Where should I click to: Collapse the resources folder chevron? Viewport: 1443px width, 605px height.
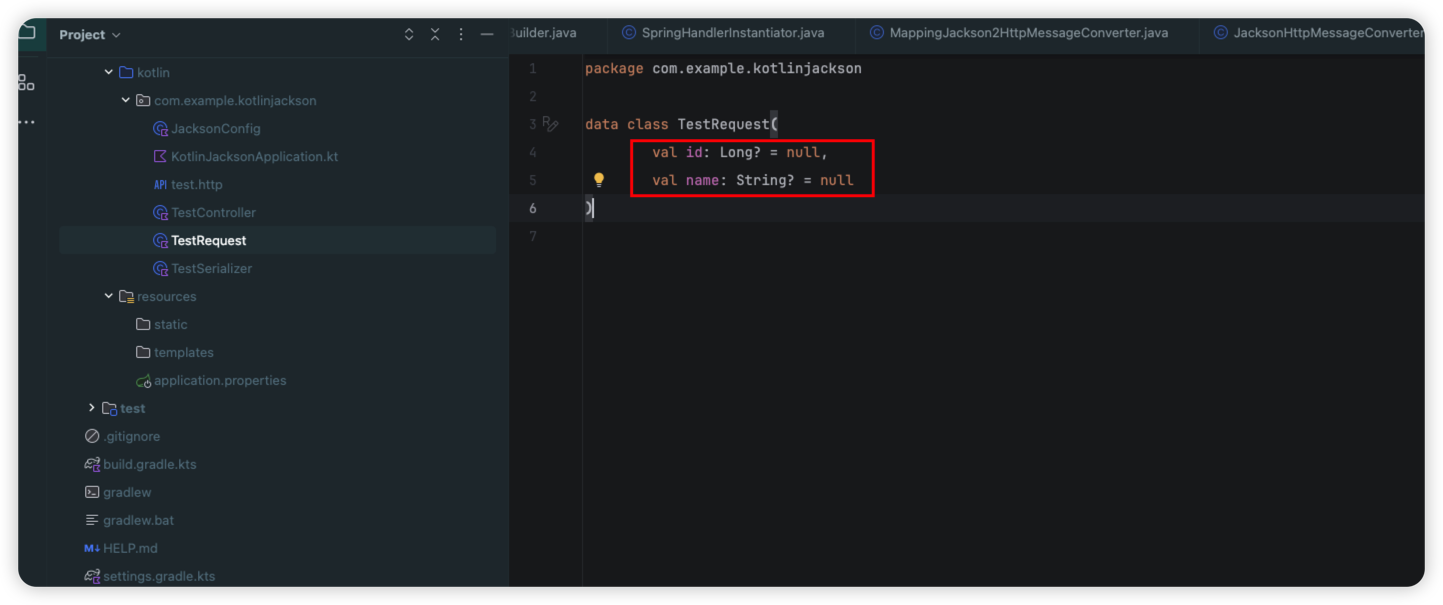click(x=109, y=296)
